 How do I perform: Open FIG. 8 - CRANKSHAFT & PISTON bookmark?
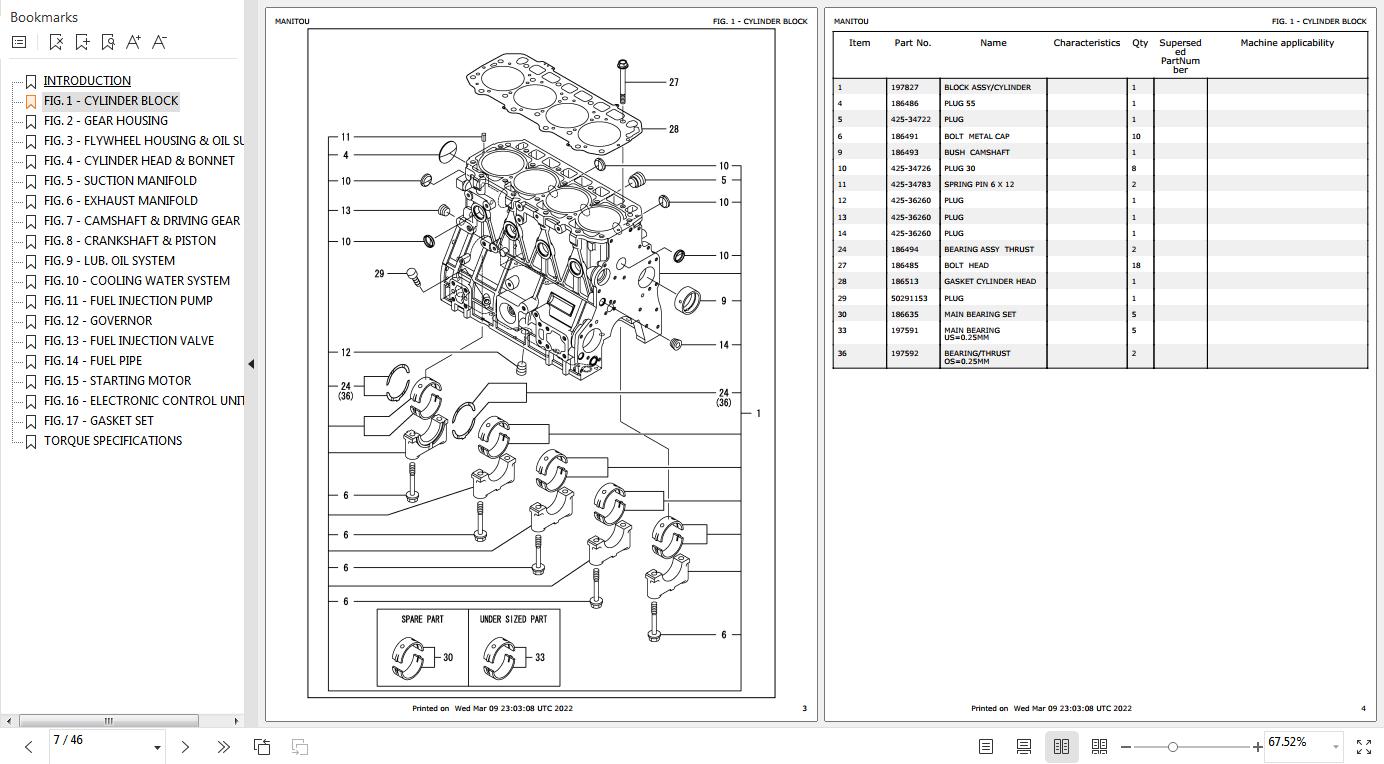(x=129, y=241)
